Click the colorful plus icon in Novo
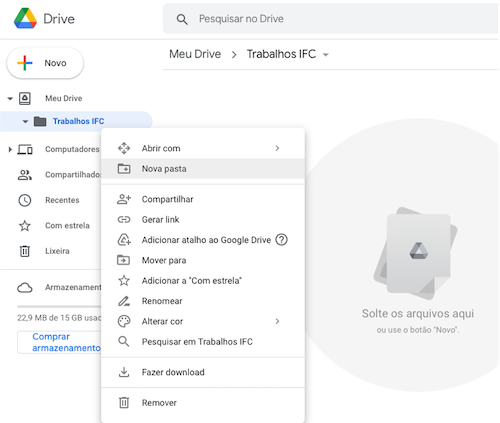Image resolution: width=500 pixels, height=423 pixels. point(25,63)
